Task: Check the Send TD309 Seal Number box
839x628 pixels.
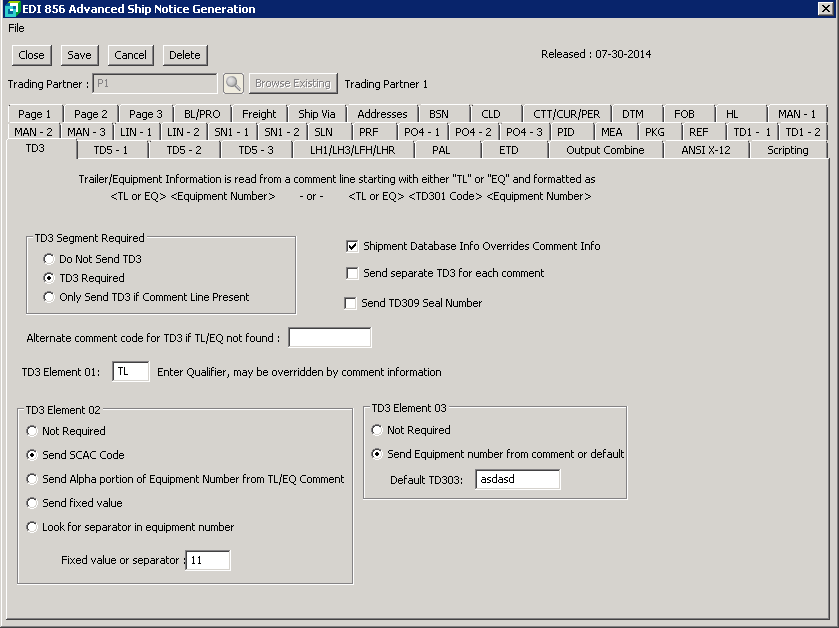Action: [351, 303]
